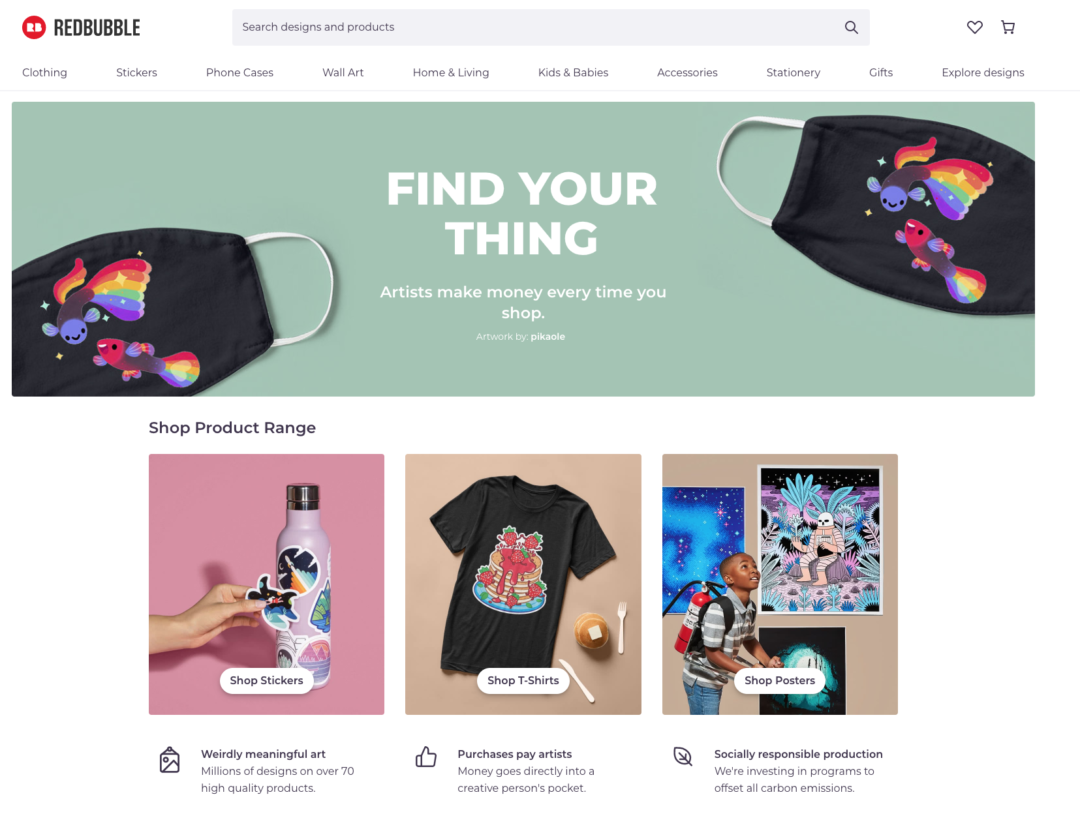Open the shopping cart icon
The image size is (1080, 814).
tap(1008, 28)
